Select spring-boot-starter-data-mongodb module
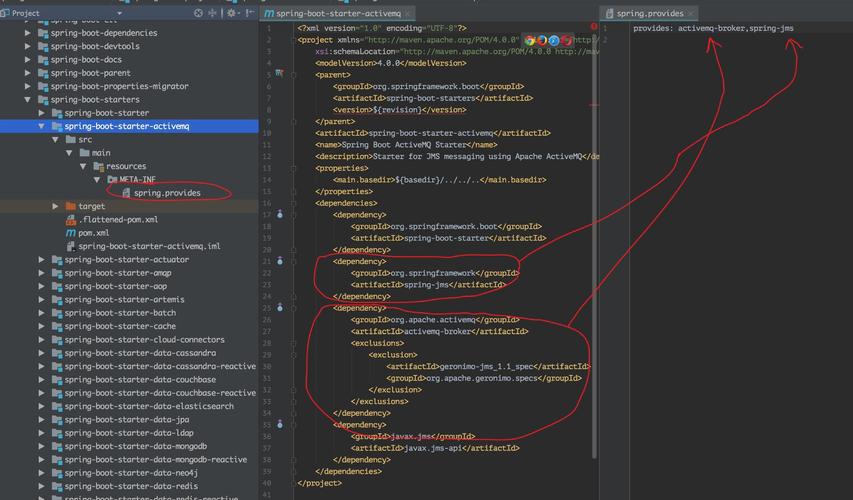 click(x=135, y=446)
